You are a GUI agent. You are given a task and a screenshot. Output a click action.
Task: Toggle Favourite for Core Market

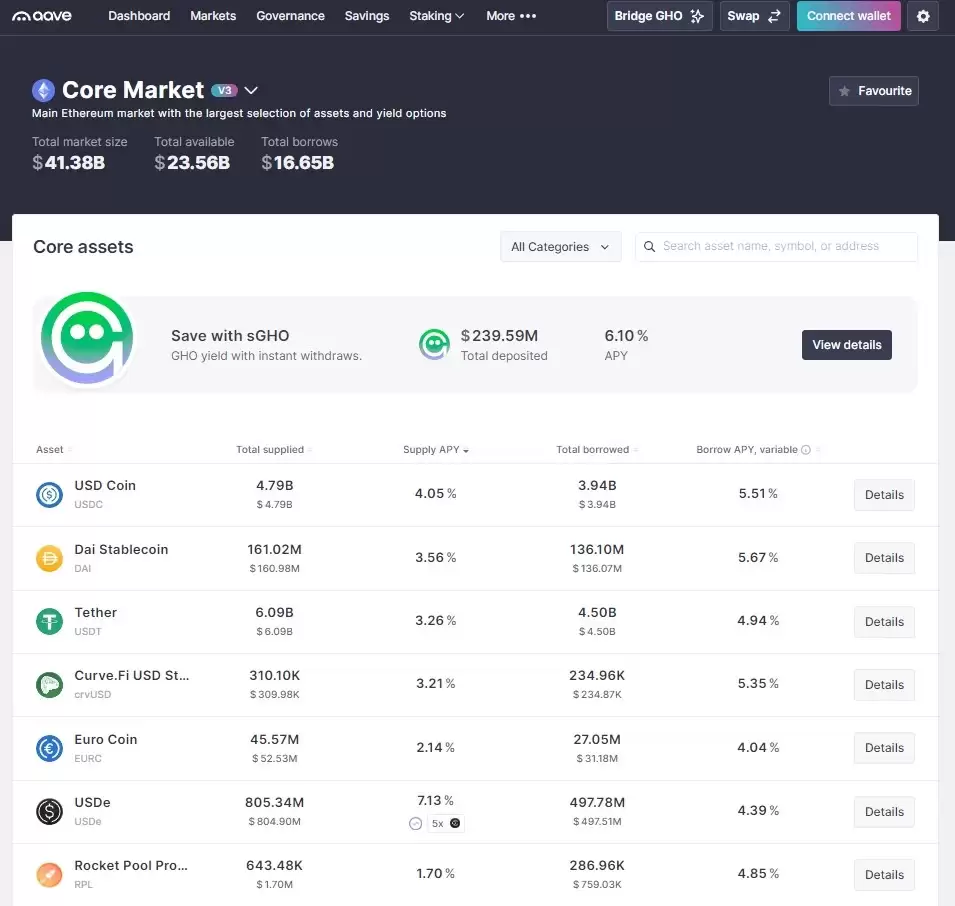(x=873, y=90)
